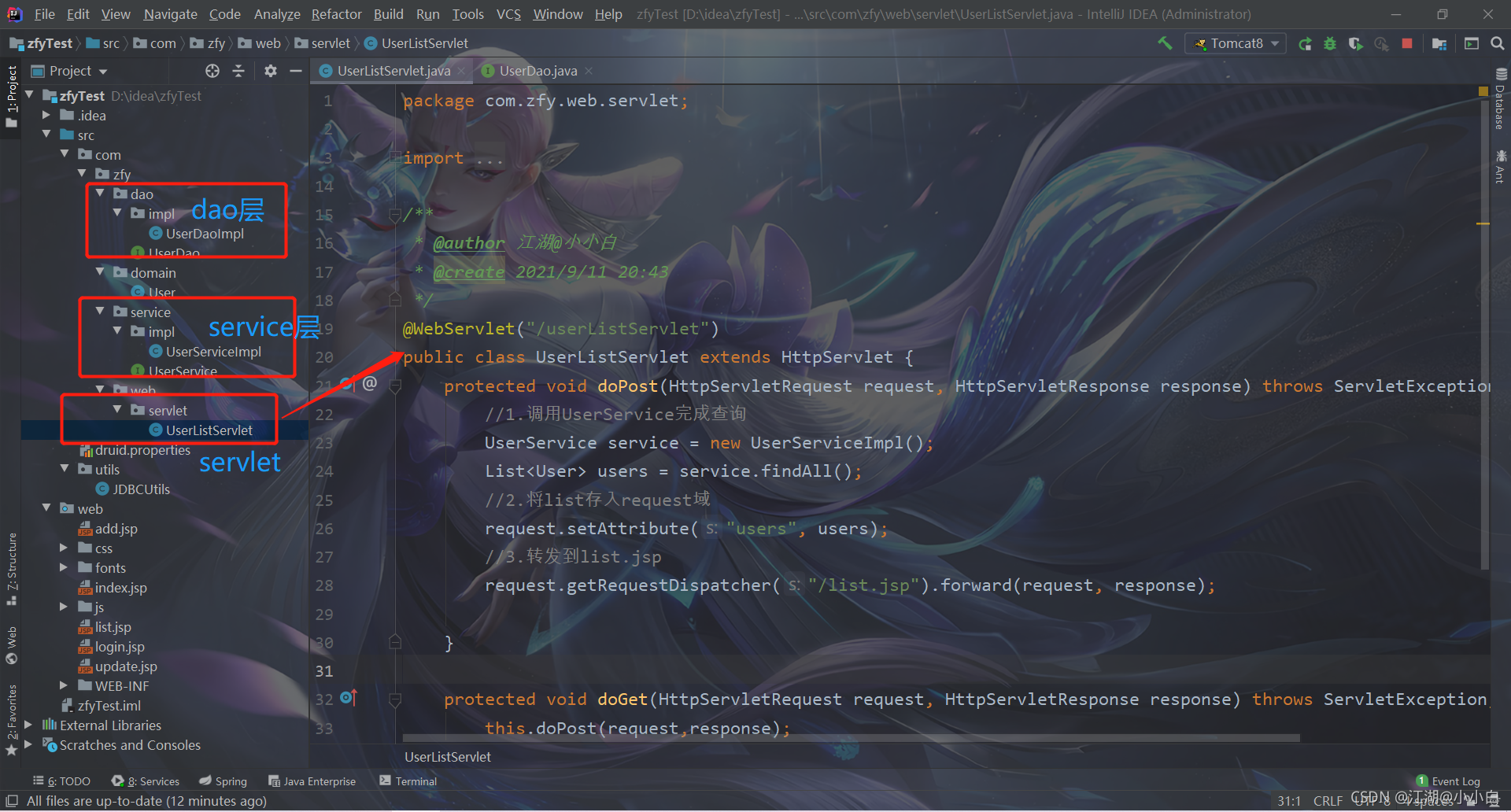Open the Ant tool window
Image resolution: width=1511 pixels, height=812 pixels.
1500,167
